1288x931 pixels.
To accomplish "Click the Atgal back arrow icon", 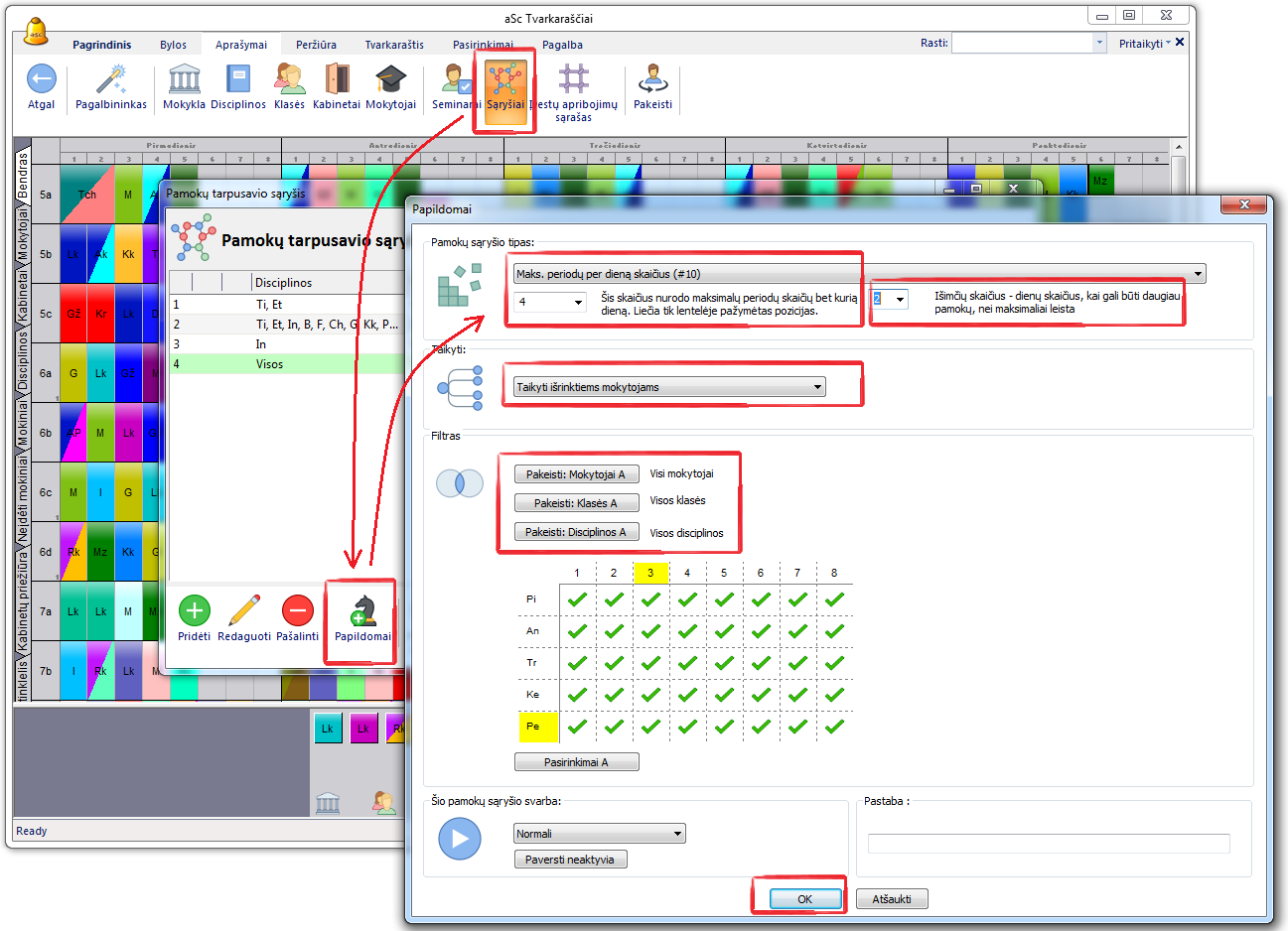I will (41, 79).
